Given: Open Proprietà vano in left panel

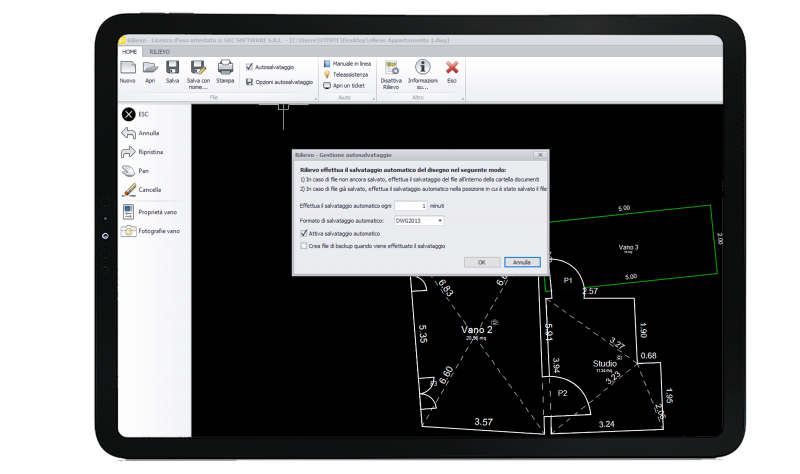Looking at the screenshot, I should [150, 212].
